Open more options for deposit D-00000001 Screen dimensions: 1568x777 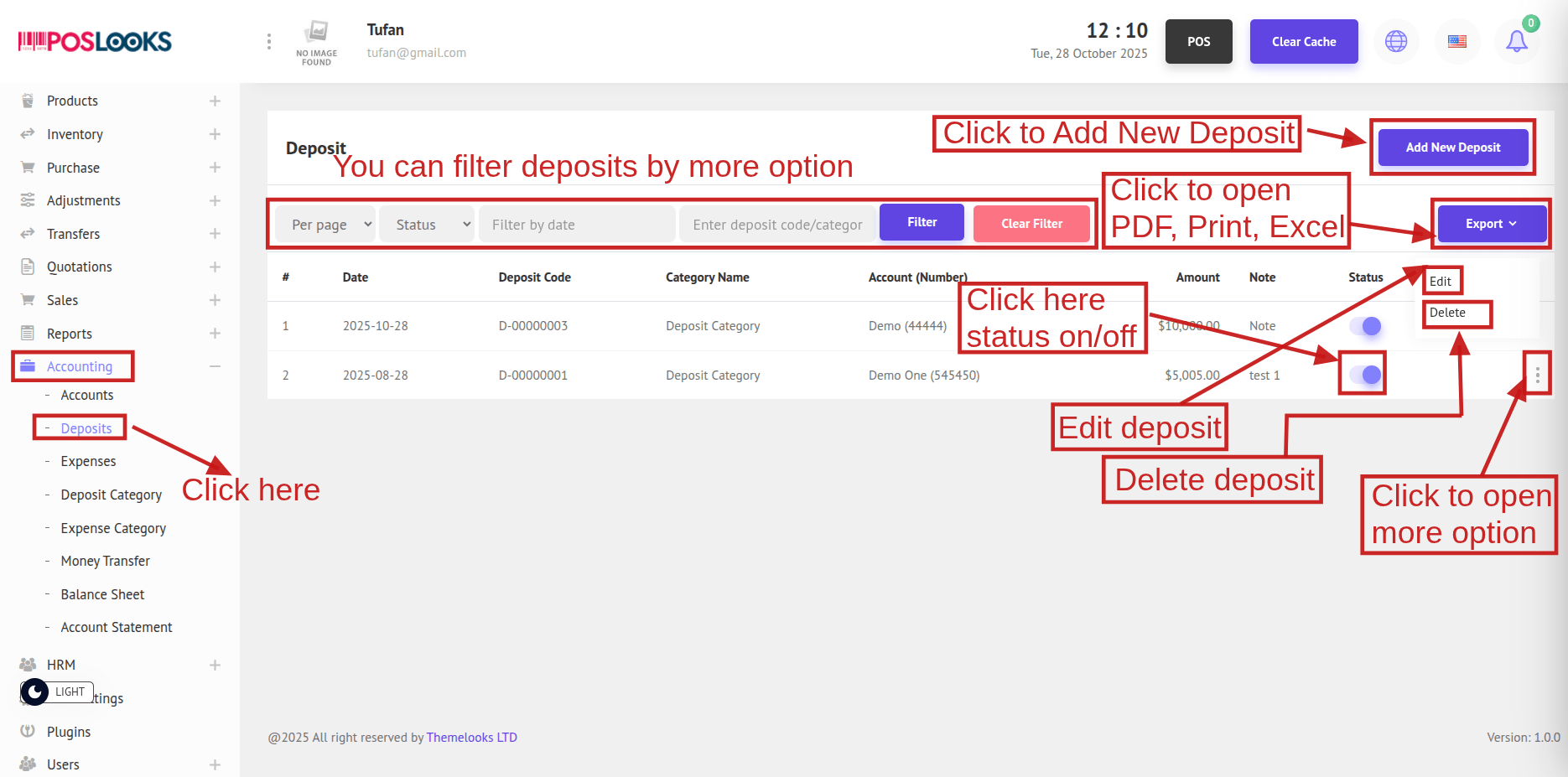pos(1537,376)
